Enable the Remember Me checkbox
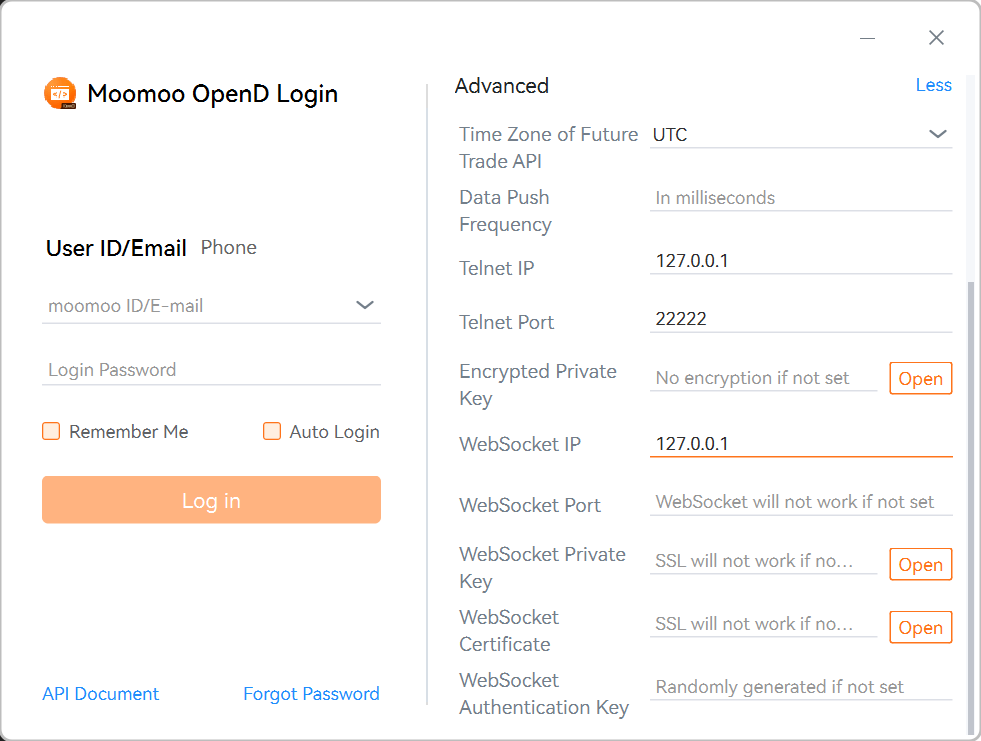The width and height of the screenshot is (981, 741). pyautogui.click(x=51, y=431)
